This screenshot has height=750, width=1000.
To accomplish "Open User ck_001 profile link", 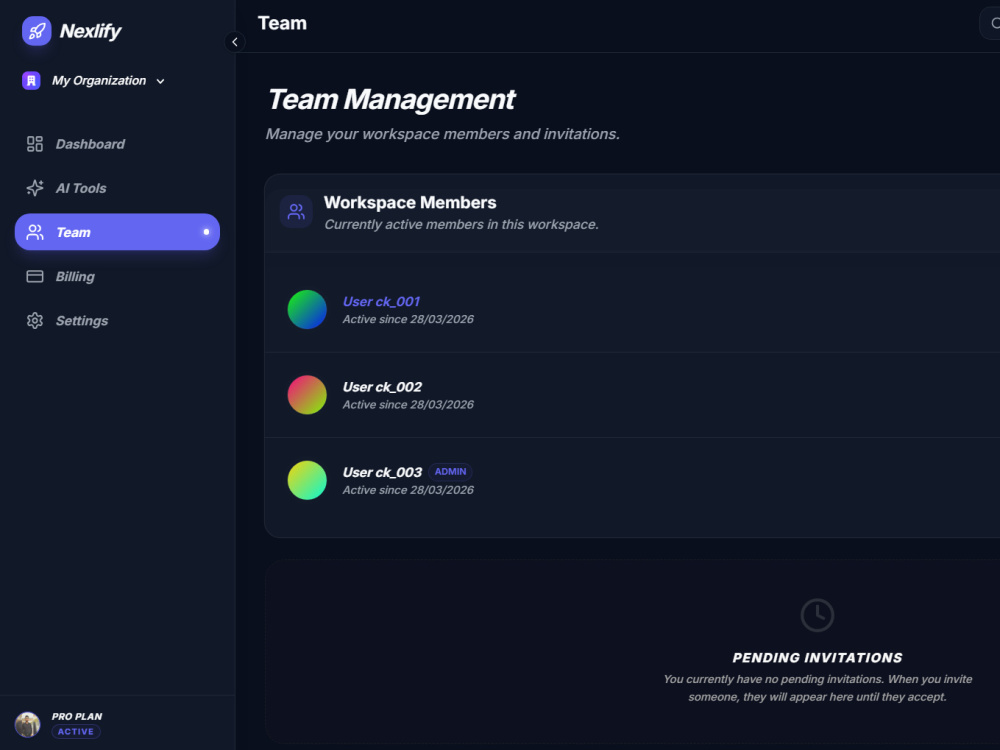I will (x=381, y=302).
